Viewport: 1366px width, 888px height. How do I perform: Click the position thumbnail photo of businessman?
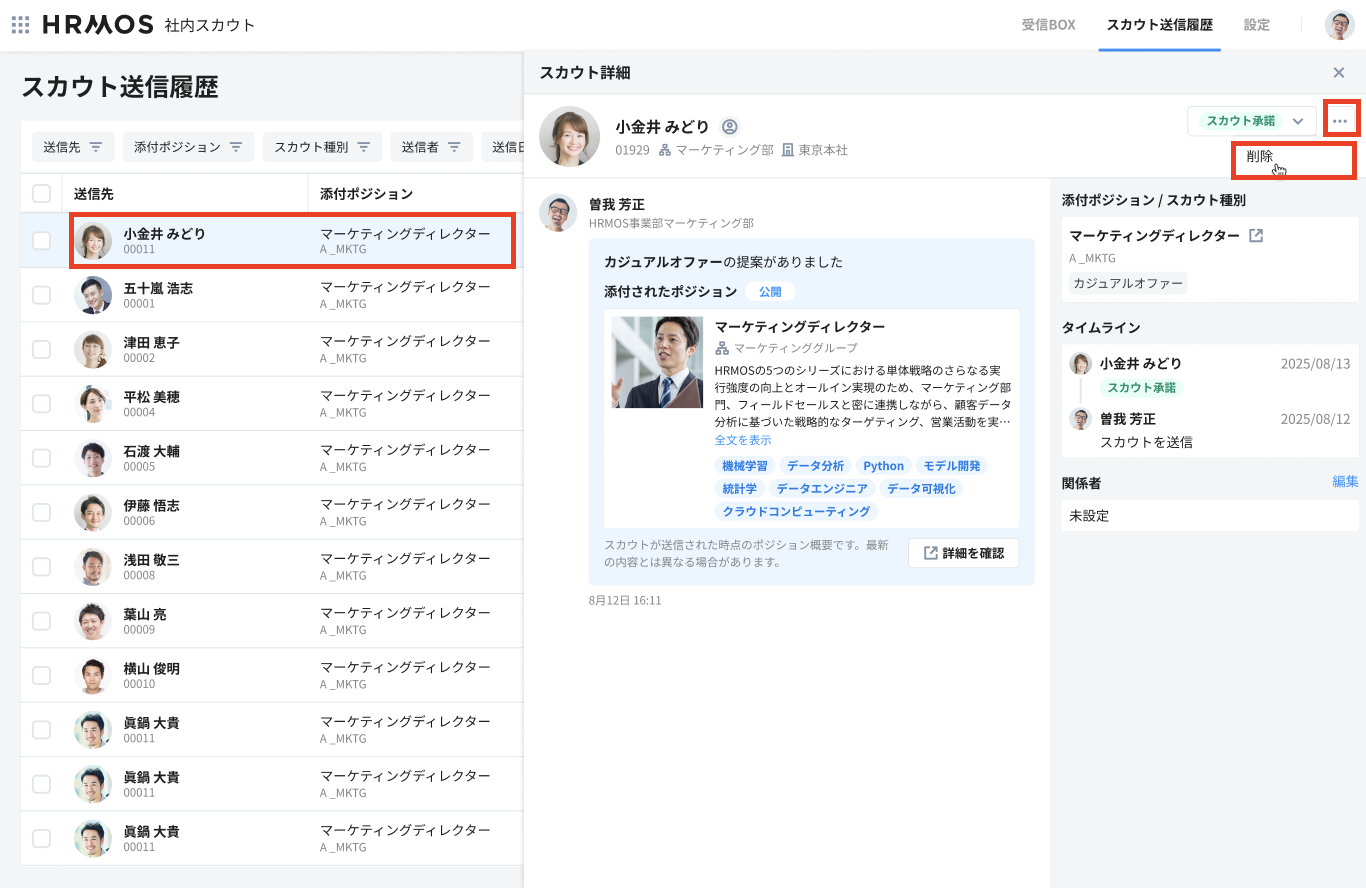(x=657, y=362)
